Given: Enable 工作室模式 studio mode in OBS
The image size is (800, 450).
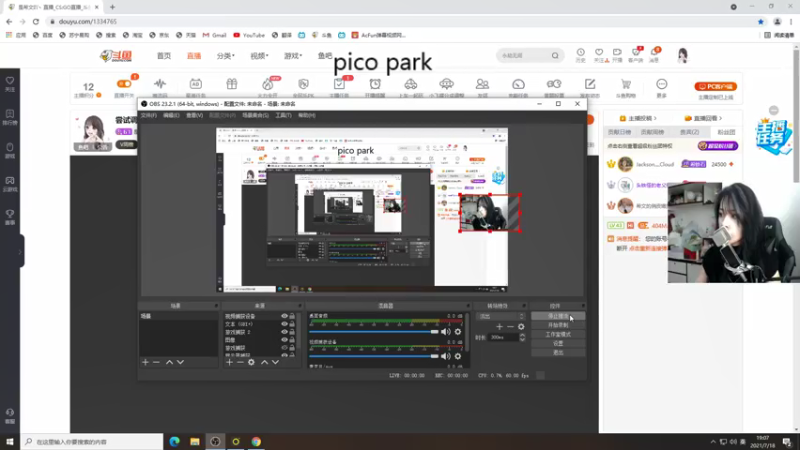Looking at the screenshot, I should 558,335.
